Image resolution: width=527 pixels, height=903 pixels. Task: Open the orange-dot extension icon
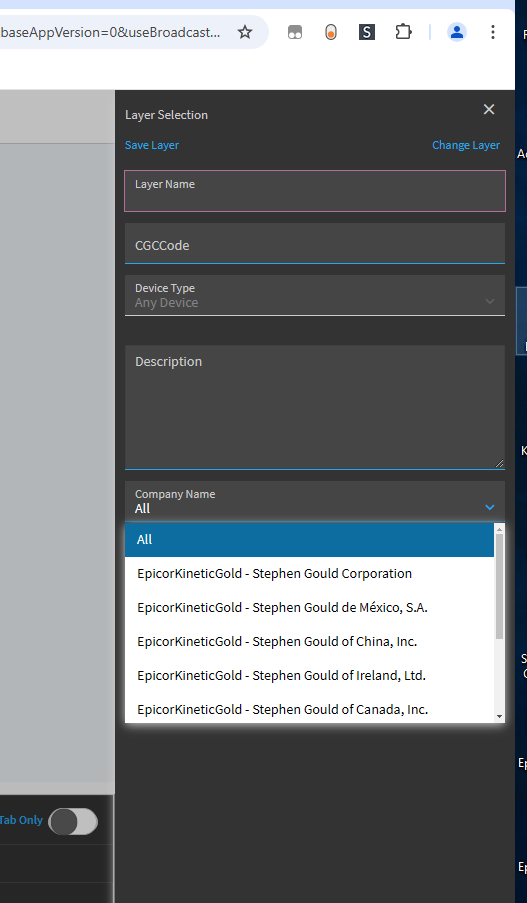point(331,32)
